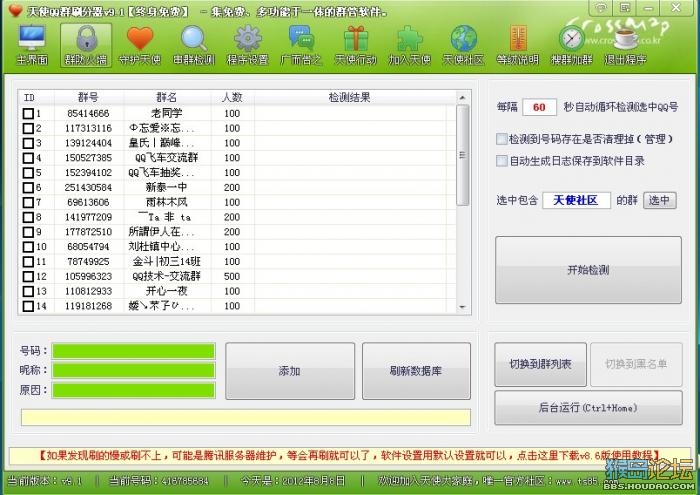Click the 60 seconds interval field
Image resolution: width=700 pixels, height=495 pixels.
[539, 107]
